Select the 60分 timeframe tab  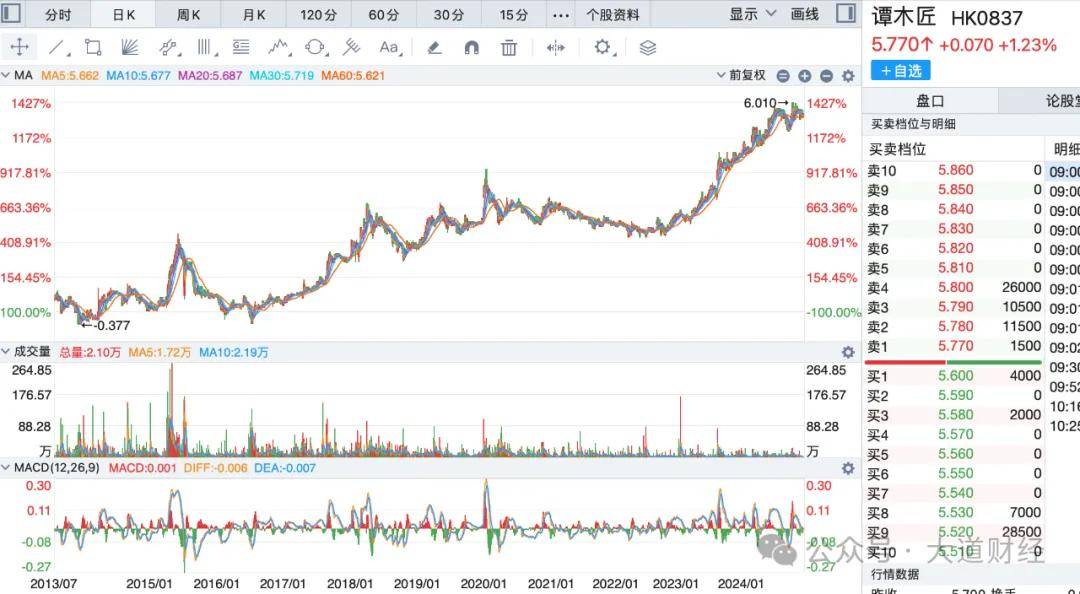[x=384, y=14]
